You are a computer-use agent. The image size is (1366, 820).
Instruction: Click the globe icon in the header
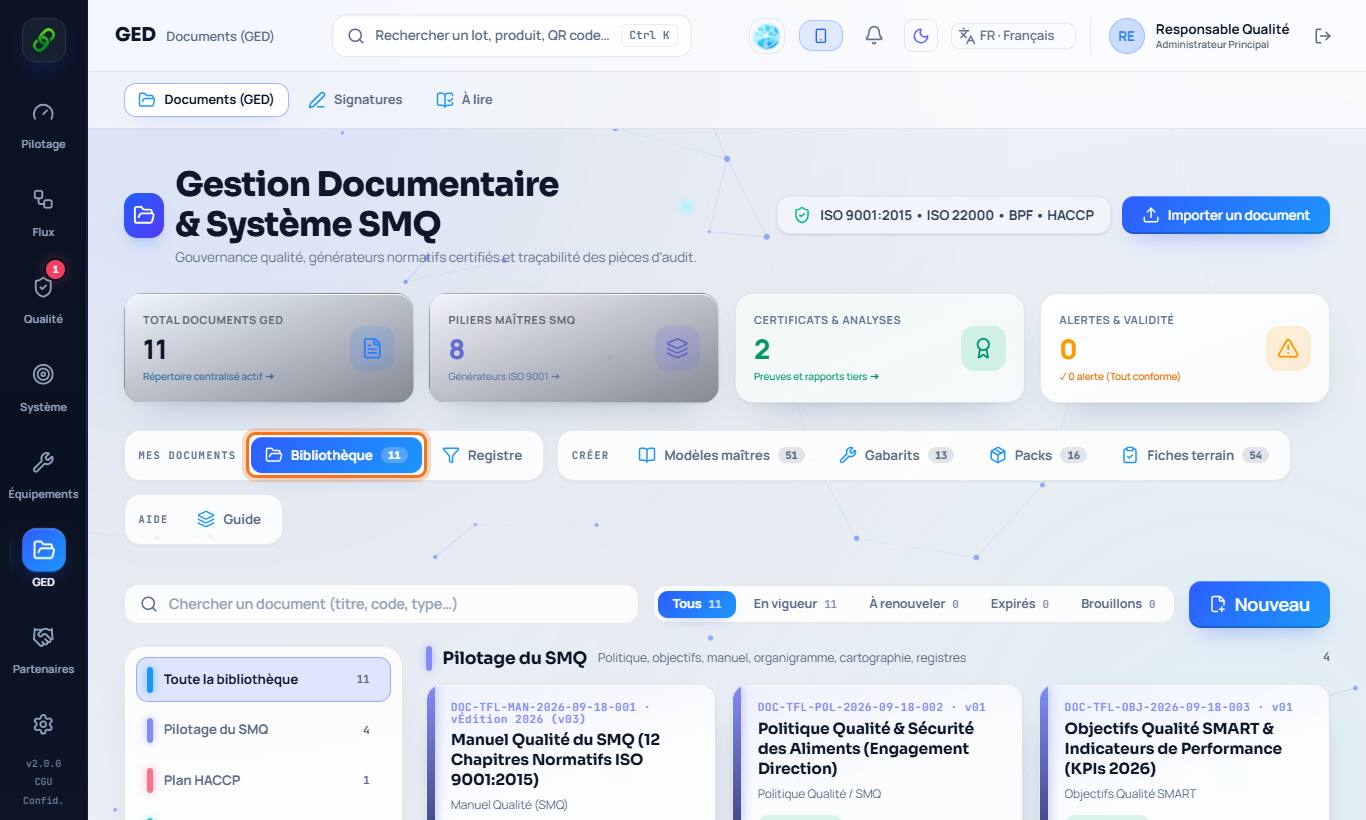(767, 36)
